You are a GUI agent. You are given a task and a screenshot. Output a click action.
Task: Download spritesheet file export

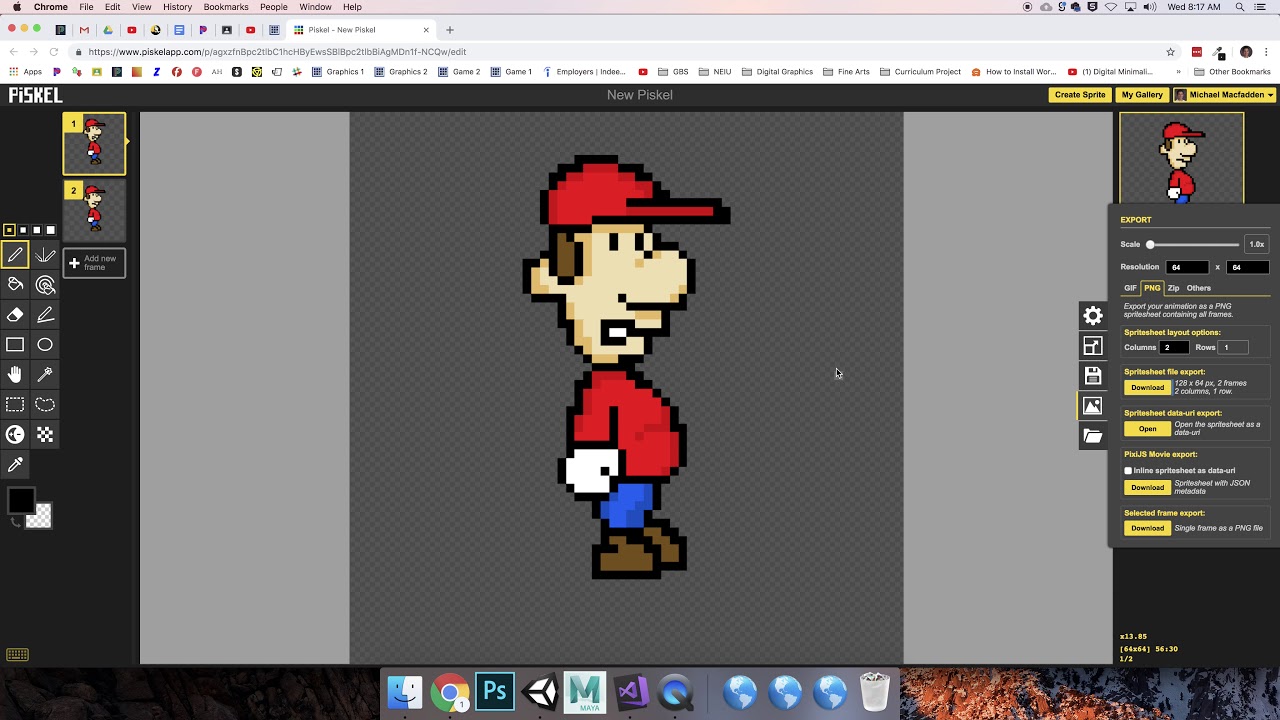(1147, 388)
